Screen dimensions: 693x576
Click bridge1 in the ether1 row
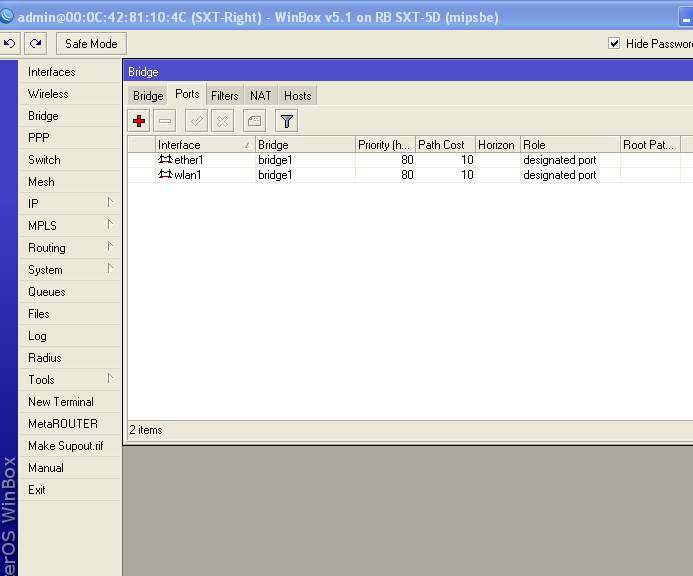tap(275, 160)
